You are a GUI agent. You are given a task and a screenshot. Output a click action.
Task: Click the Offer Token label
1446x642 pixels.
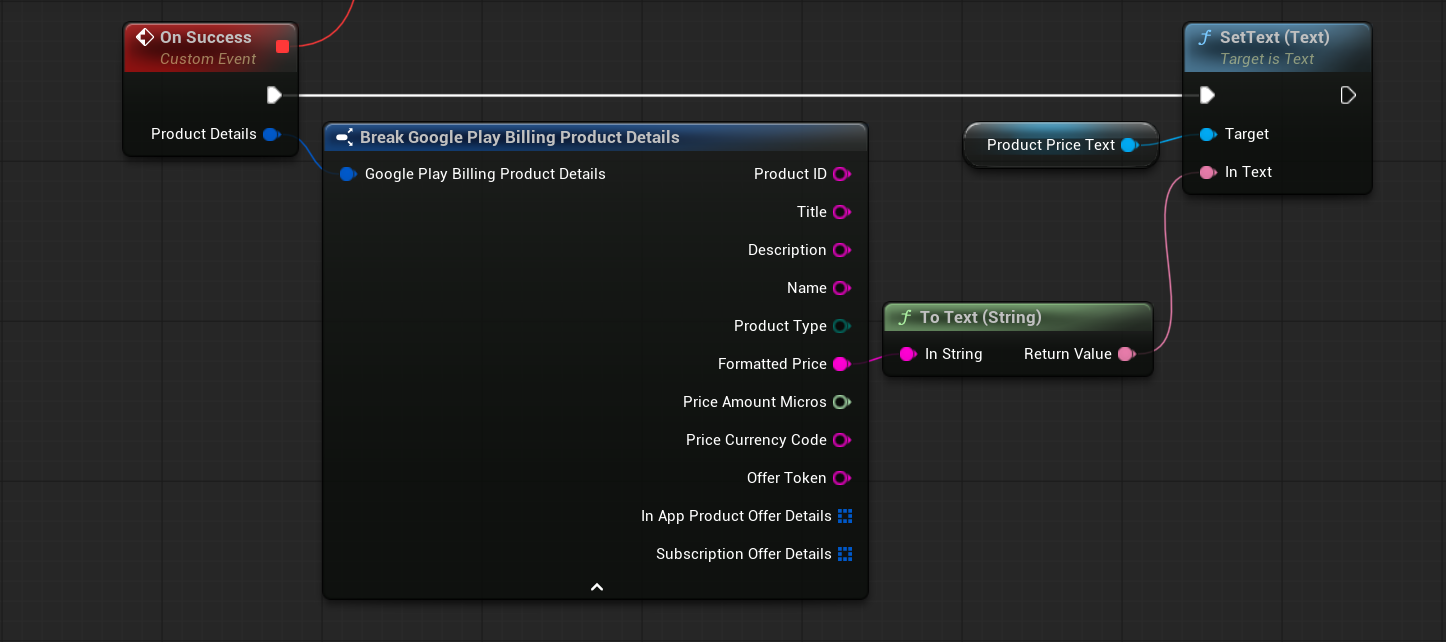[x=787, y=478]
